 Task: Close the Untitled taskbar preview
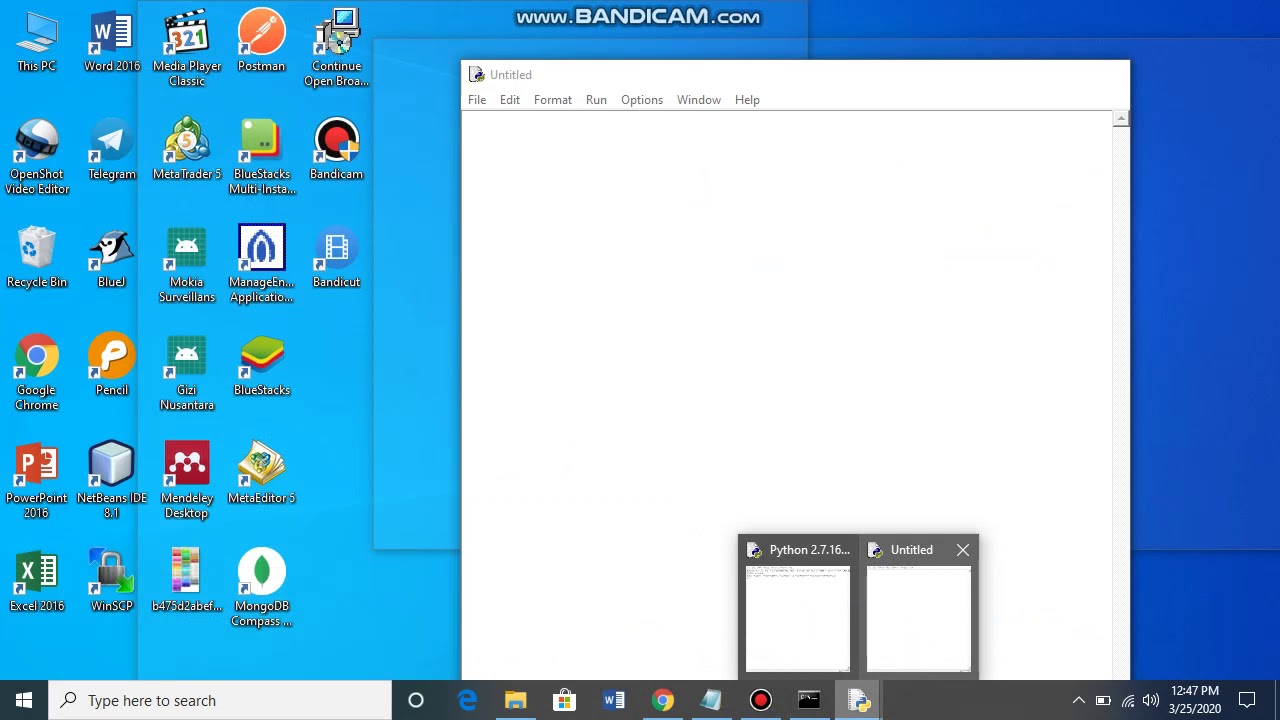[x=963, y=550]
